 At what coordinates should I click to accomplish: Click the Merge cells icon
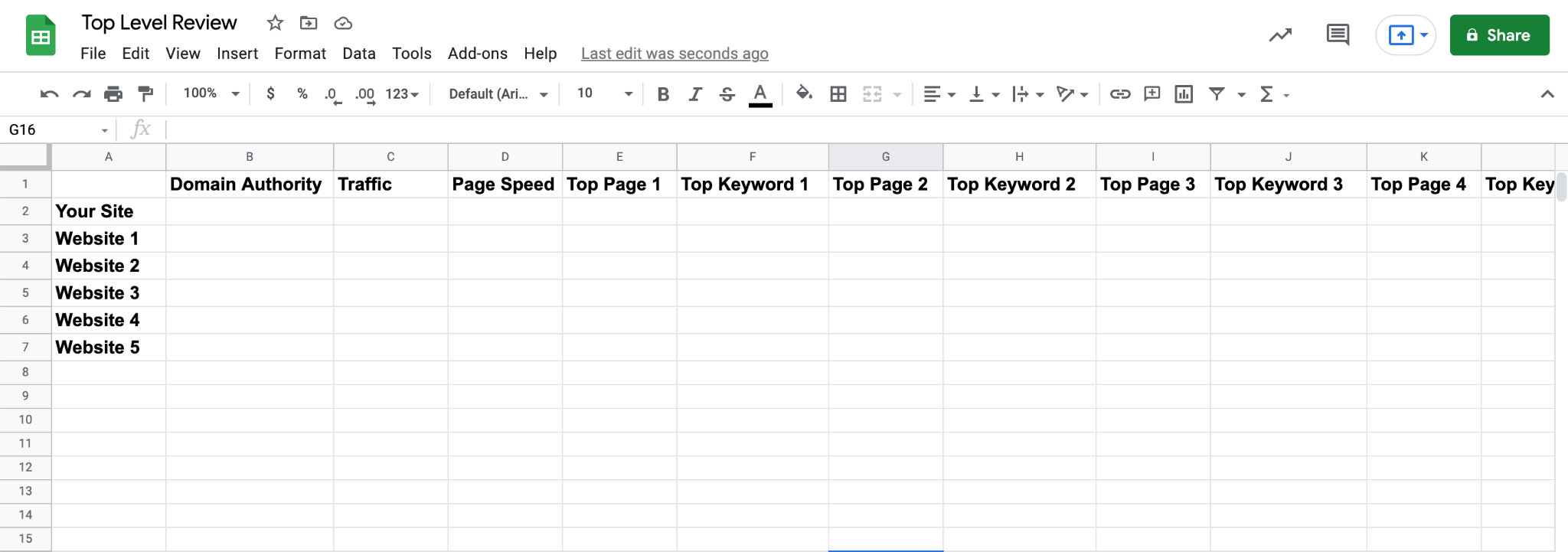pyautogui.click(x=872, y=94)
